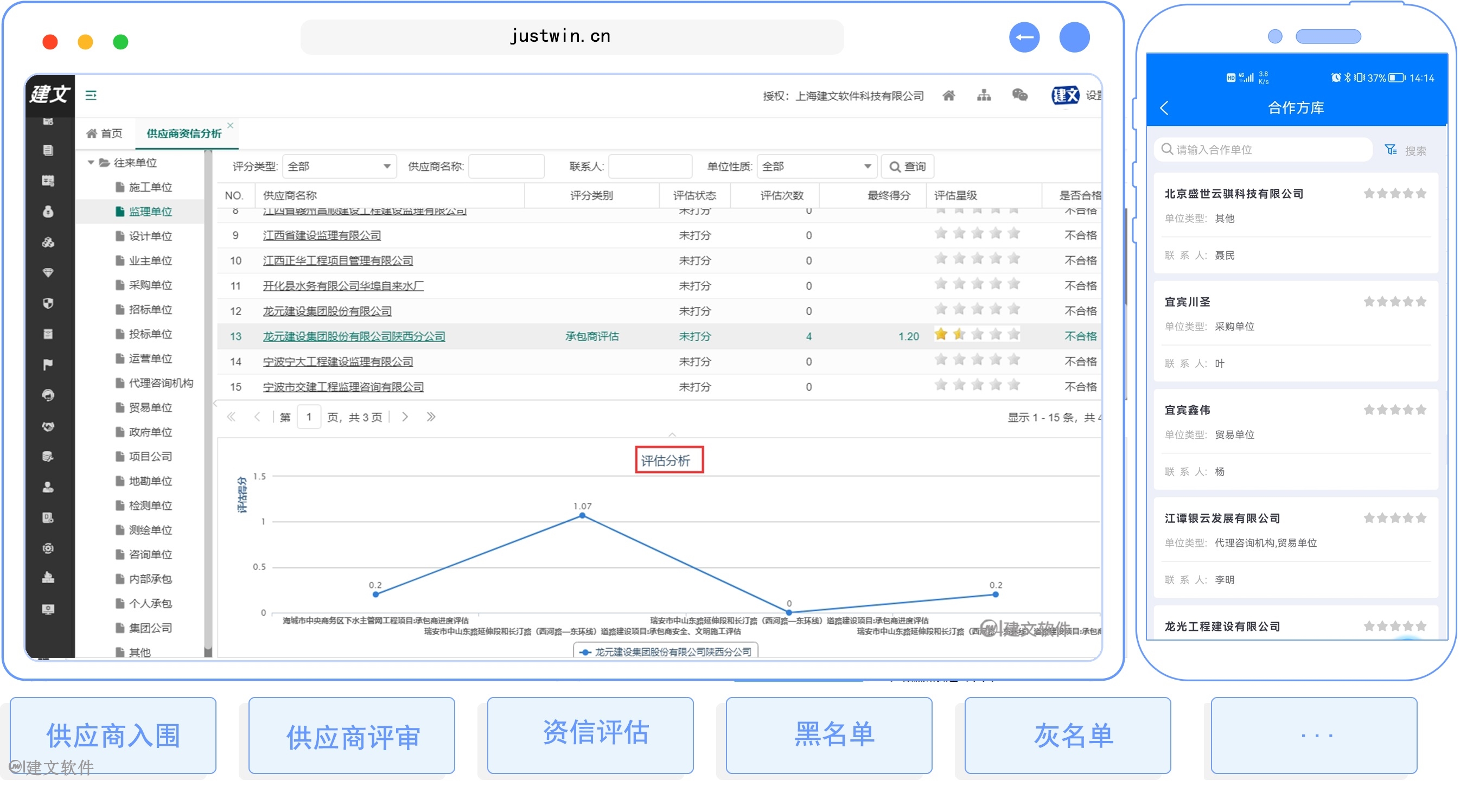Open the shield icon in dark sidebar
1473x812 pixels.
pos(48,304)
